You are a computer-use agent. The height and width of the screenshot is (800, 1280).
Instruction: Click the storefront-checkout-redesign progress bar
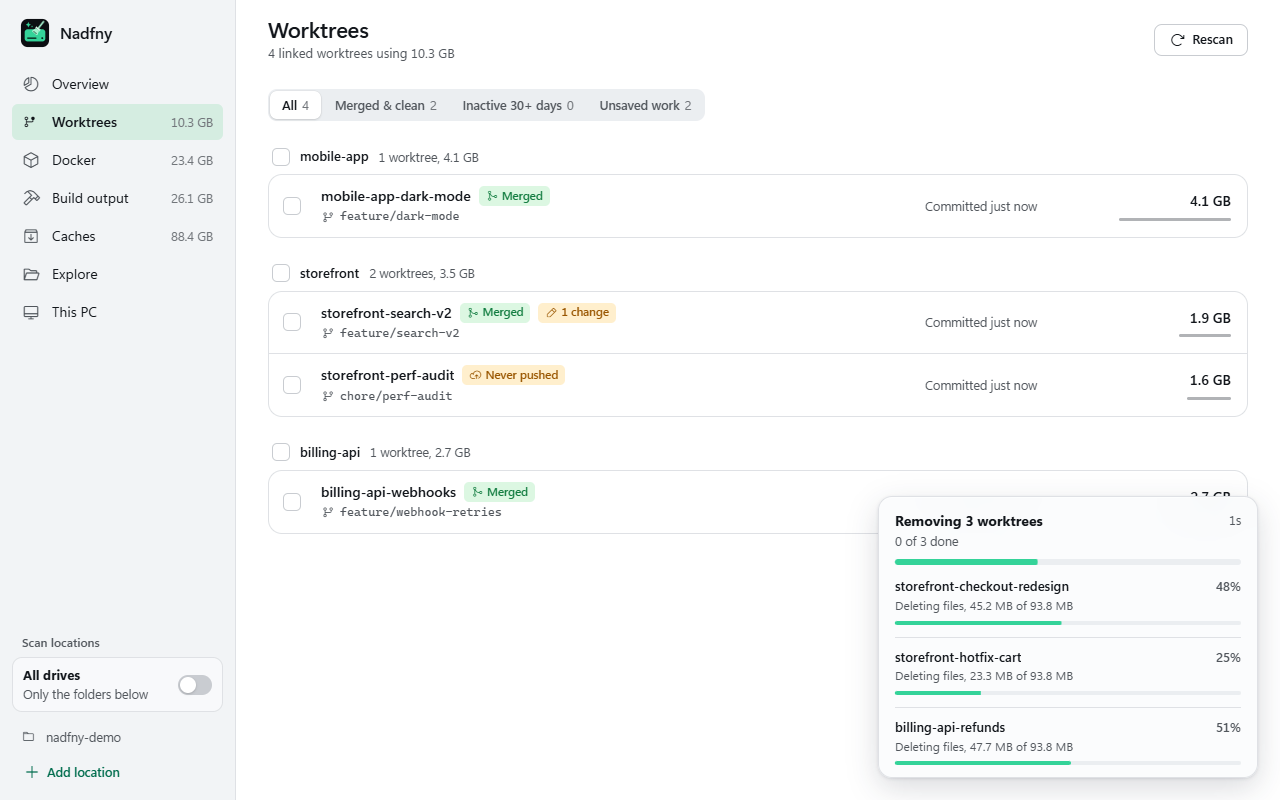[1068, 623]
